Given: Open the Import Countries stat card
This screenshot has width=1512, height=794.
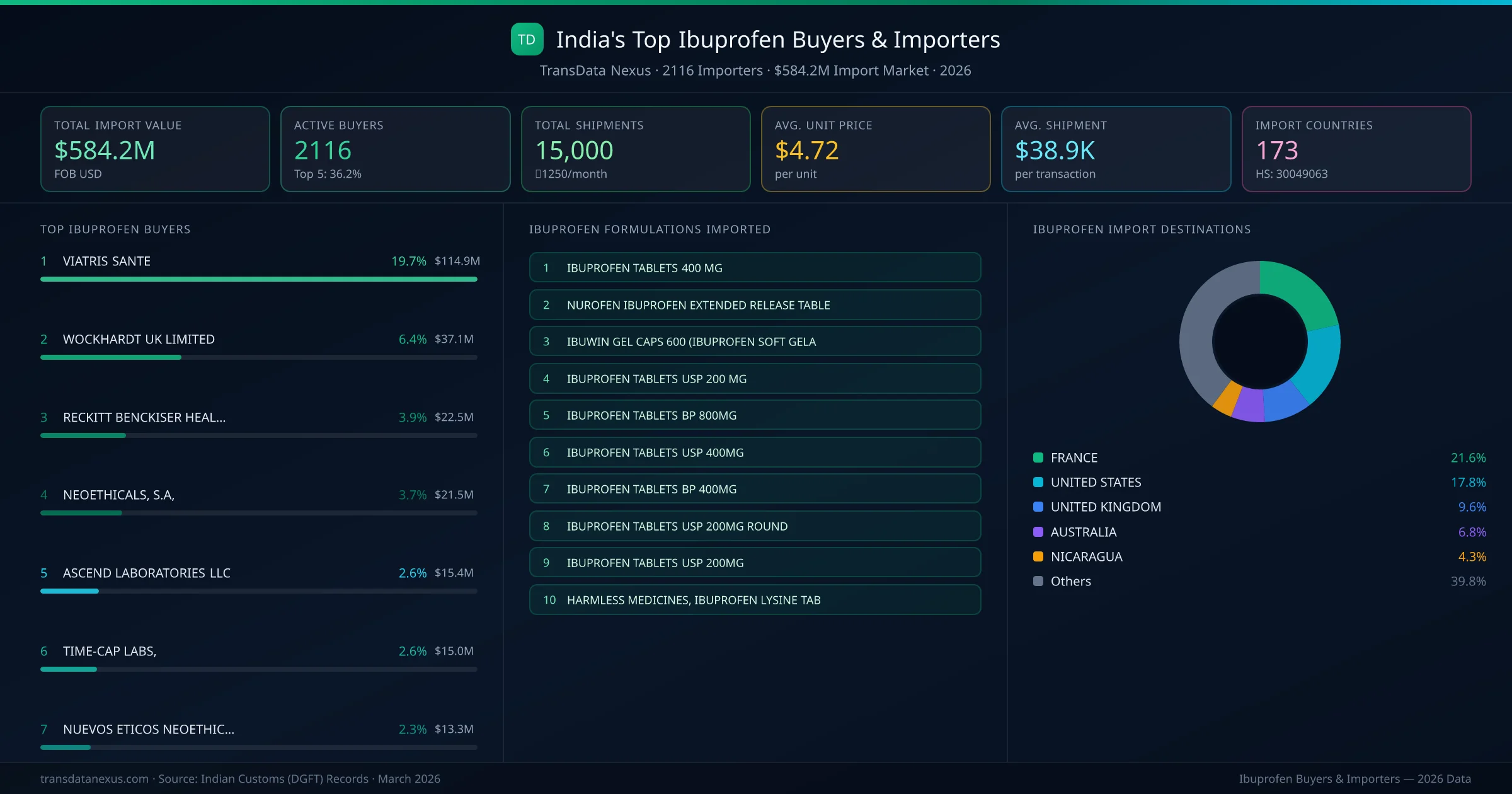Looking at the screenshot, I should point(1357,149).
